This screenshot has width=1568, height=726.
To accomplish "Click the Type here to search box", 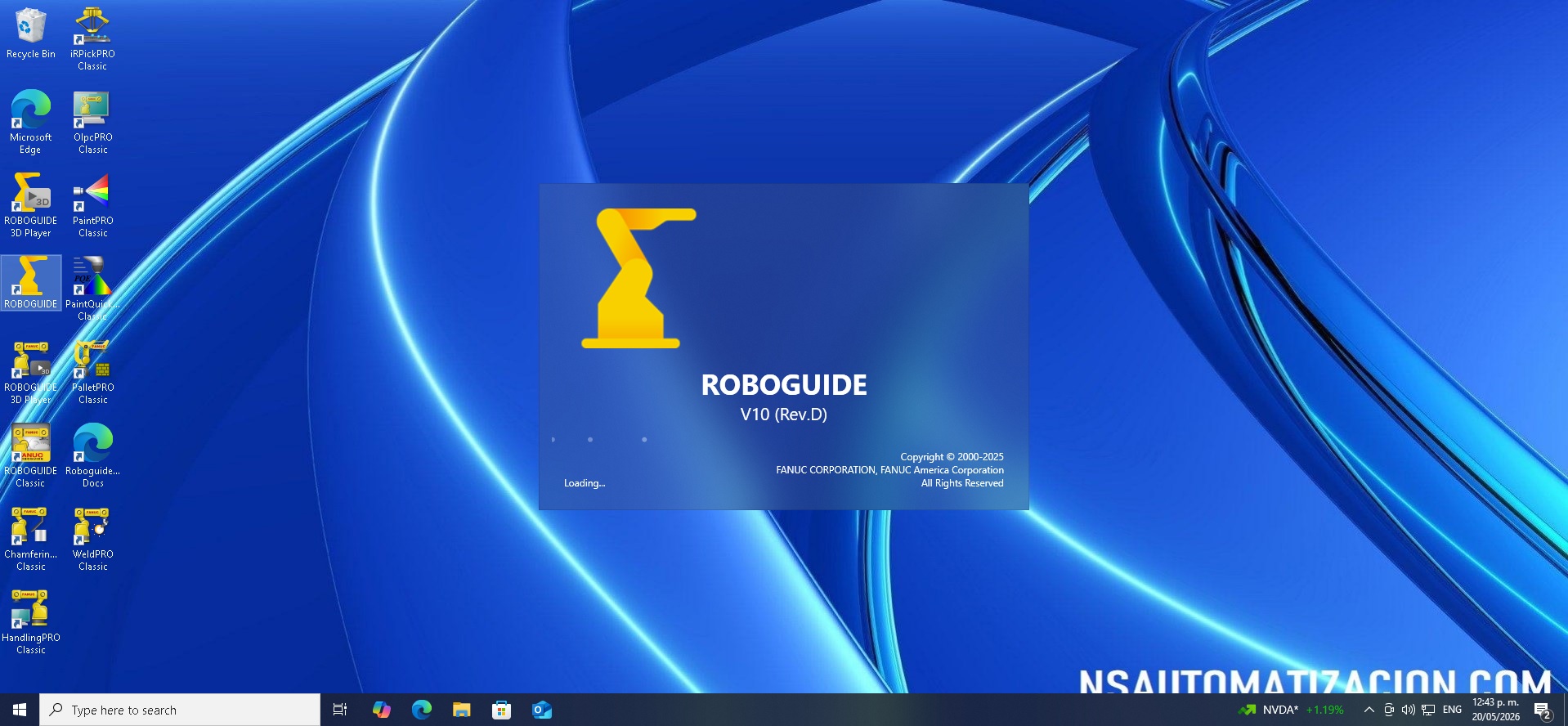I will [180, 710].
